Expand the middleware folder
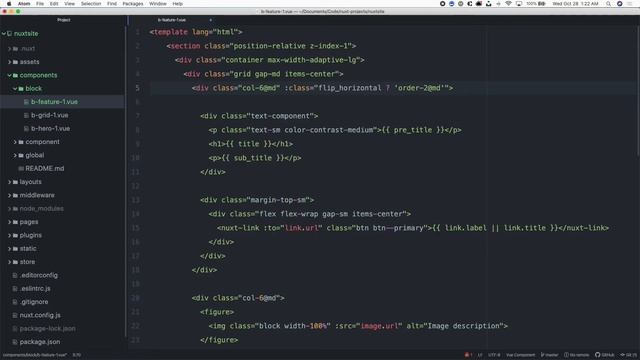640x360 pixels. 9,196
